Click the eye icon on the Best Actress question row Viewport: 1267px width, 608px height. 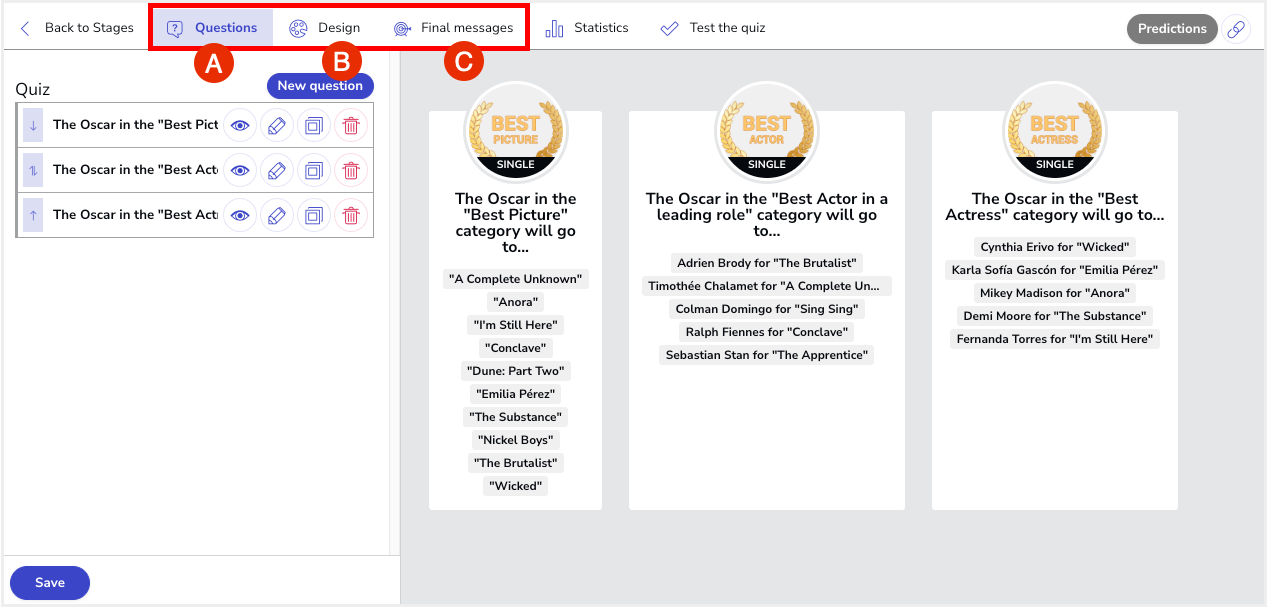(240, 215)
